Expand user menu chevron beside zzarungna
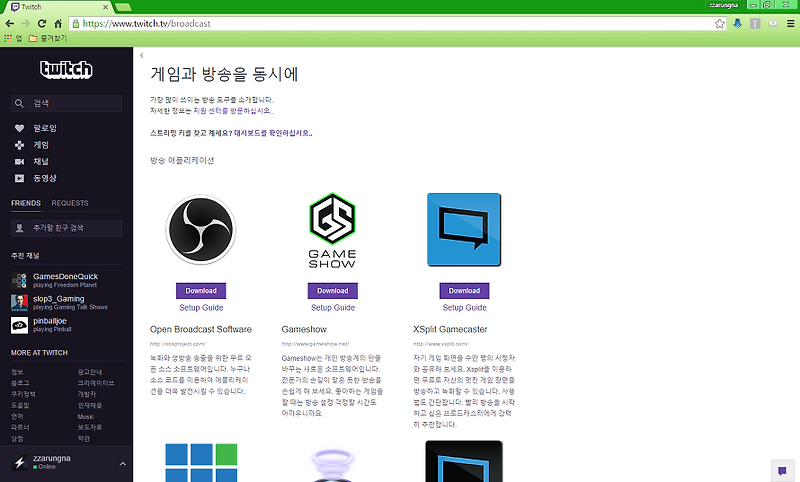 [122, 464]
